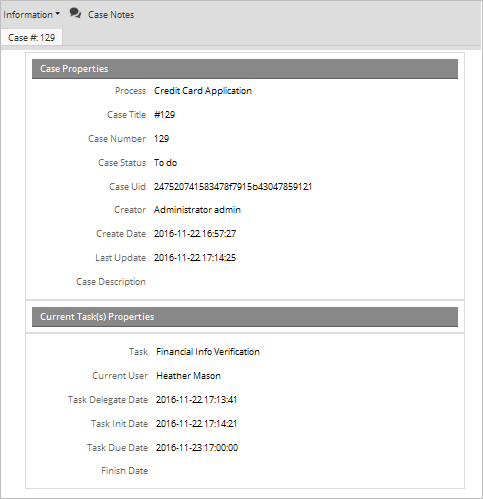Click the Last Update timestamp
The height and width of the screenshot is (499, 483).
point(195,258)
